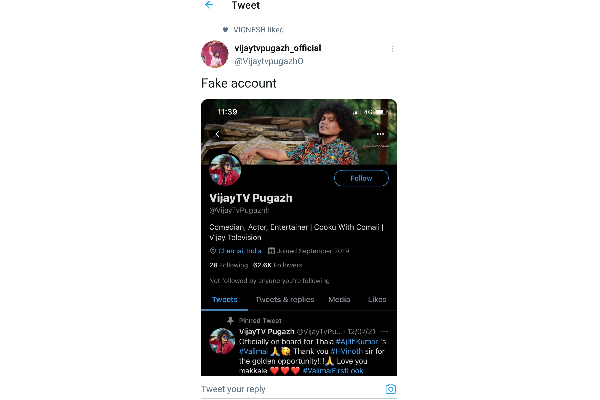
Task: Open the pinned tweet's more options menu
Action: pyautogui.click(x=387, y=329)
